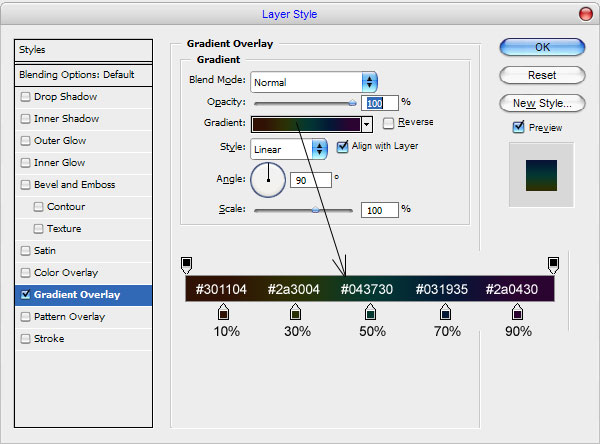Click the #043730 label on gradient bar

367,289
